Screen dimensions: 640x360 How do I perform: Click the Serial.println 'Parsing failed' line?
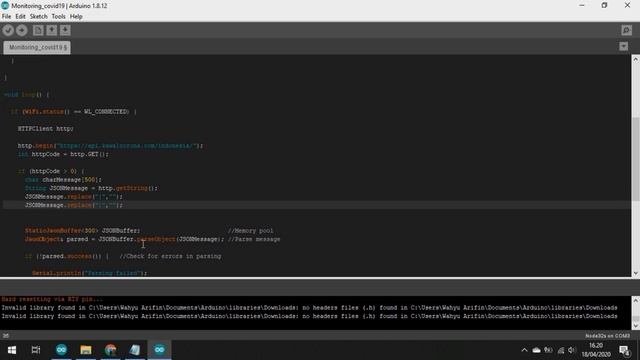pyautogui.click(x=89, y=273)
